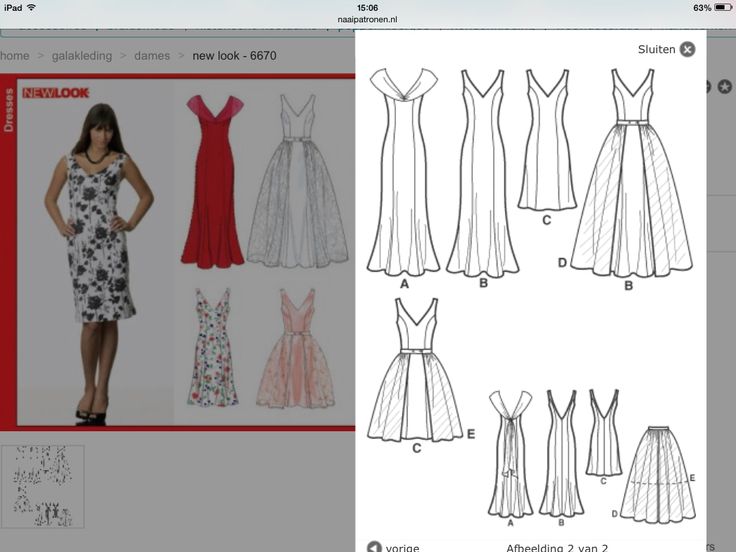Viewport: 736px width, 552px height.
Task: Click the Sluiten label
Action: coord(656,49)
